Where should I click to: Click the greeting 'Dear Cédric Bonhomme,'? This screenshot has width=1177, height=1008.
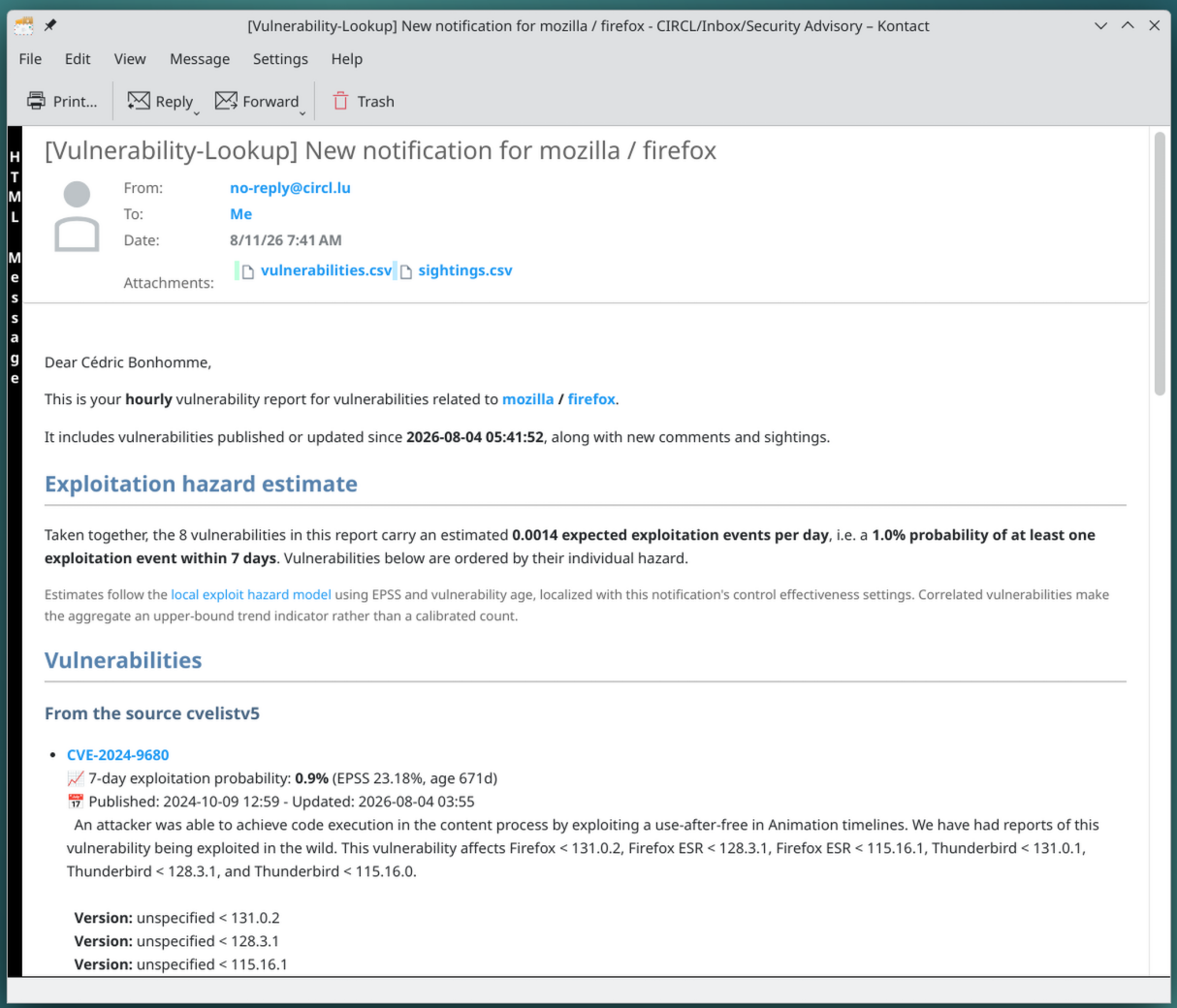128,362
